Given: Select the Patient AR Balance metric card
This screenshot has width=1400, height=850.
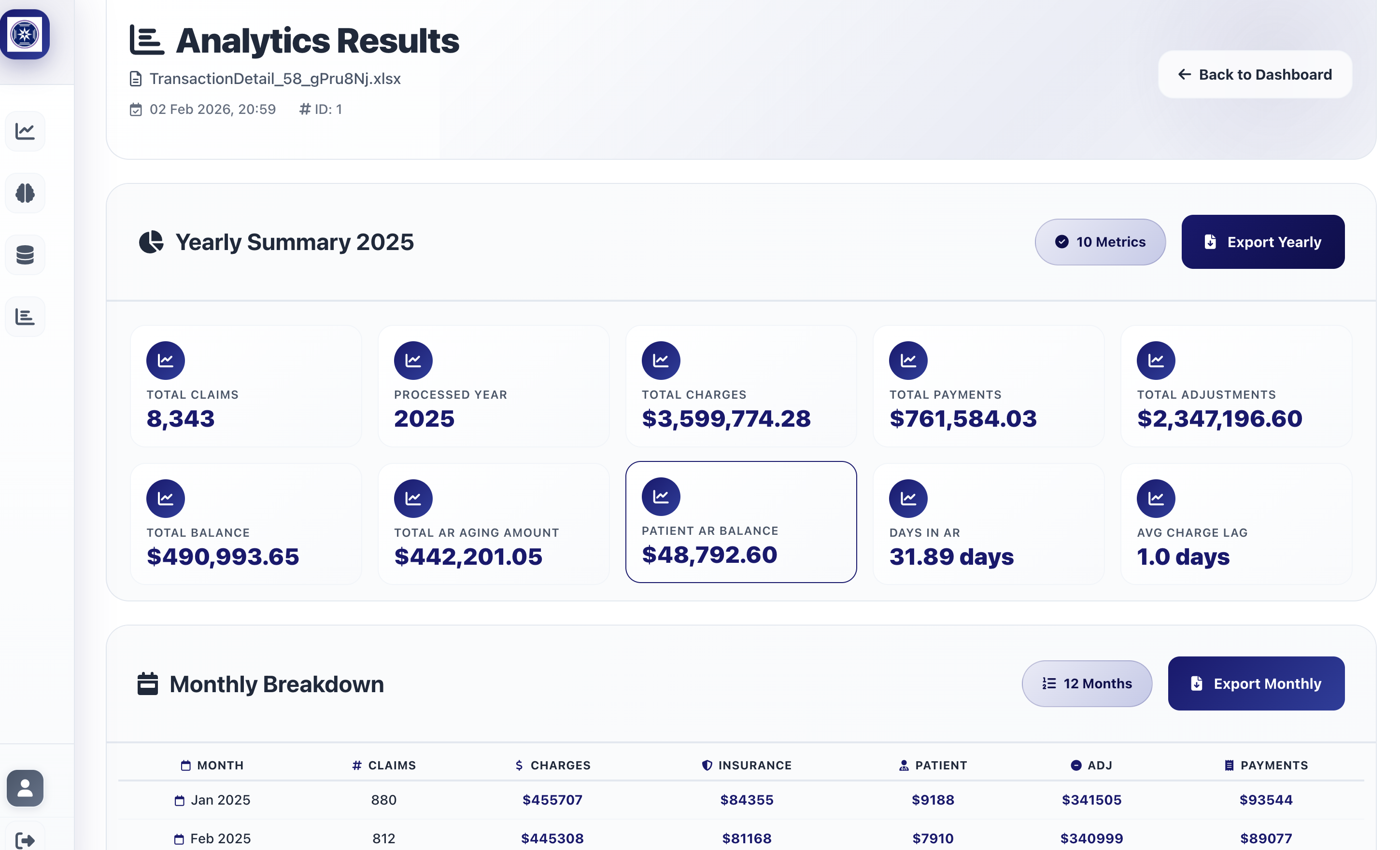Looking at the screenshot, I should (741, 522).
